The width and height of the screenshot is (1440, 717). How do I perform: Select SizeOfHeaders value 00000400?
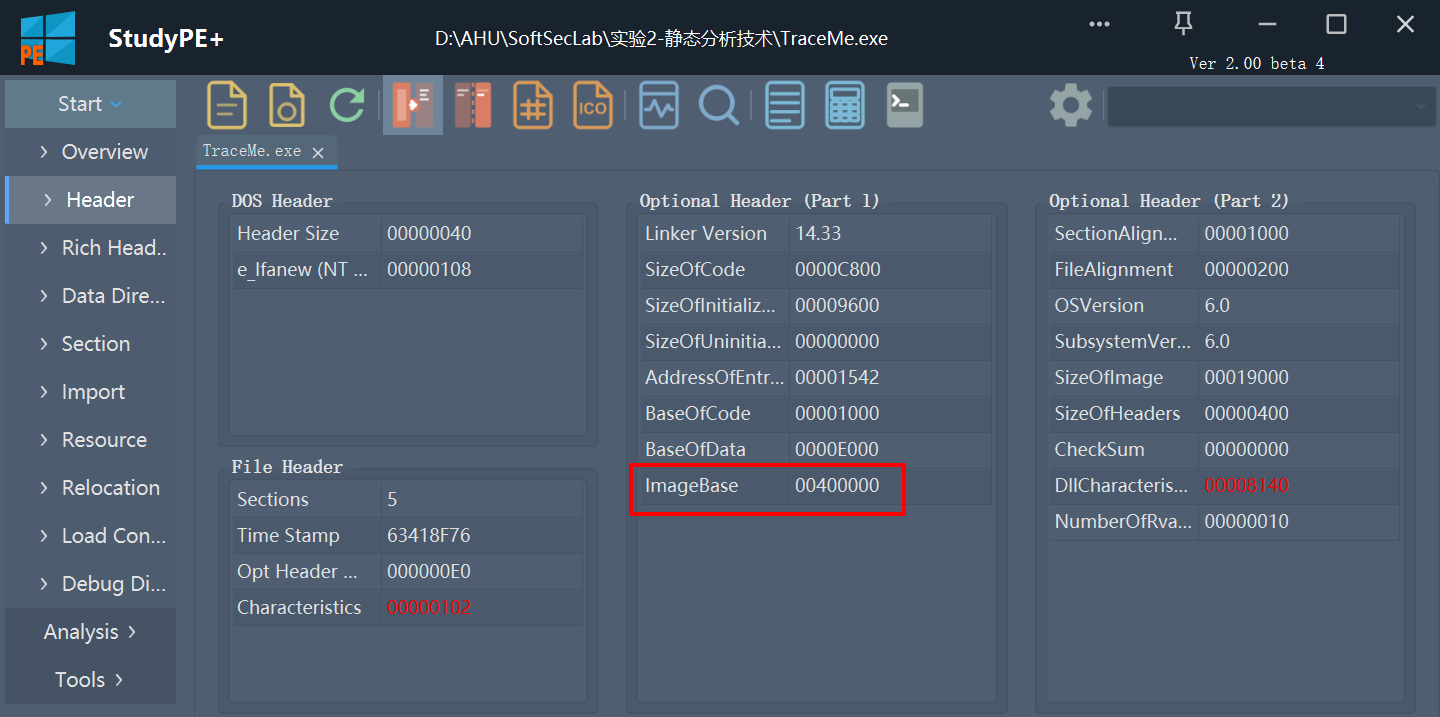pyautogui.click(x=1247, y=413)
